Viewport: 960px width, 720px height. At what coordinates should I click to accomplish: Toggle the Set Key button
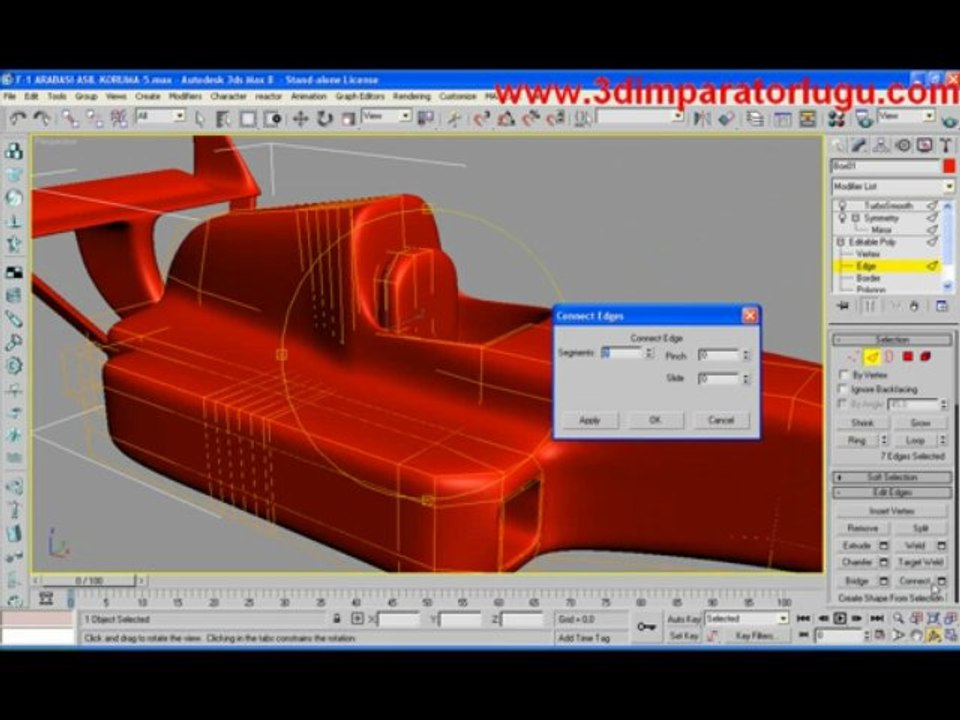coord(683,636)
